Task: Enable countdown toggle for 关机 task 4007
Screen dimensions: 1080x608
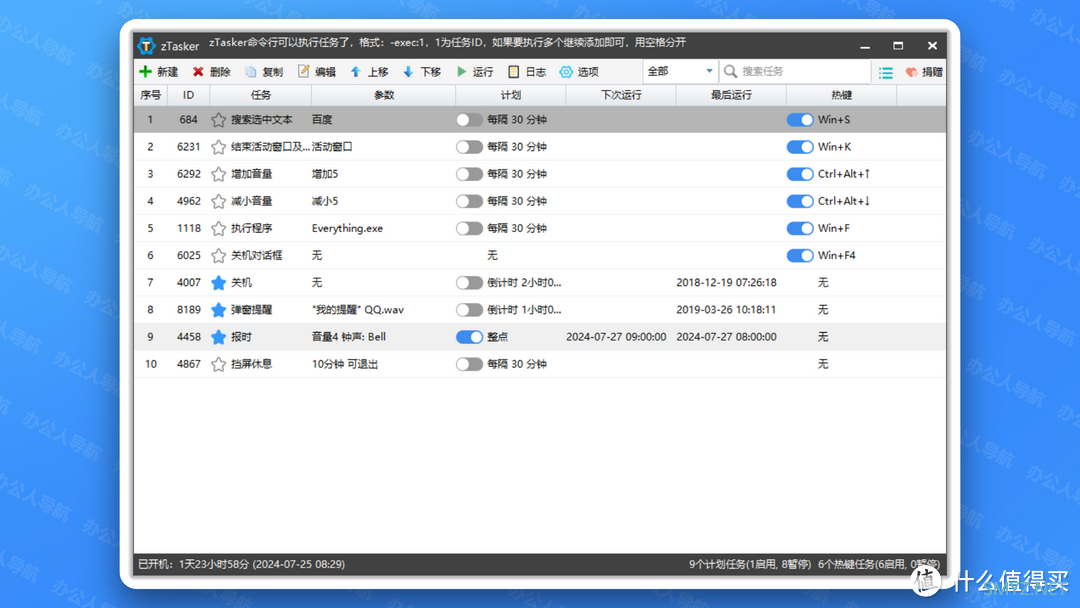Action: [x=469, y=282]
